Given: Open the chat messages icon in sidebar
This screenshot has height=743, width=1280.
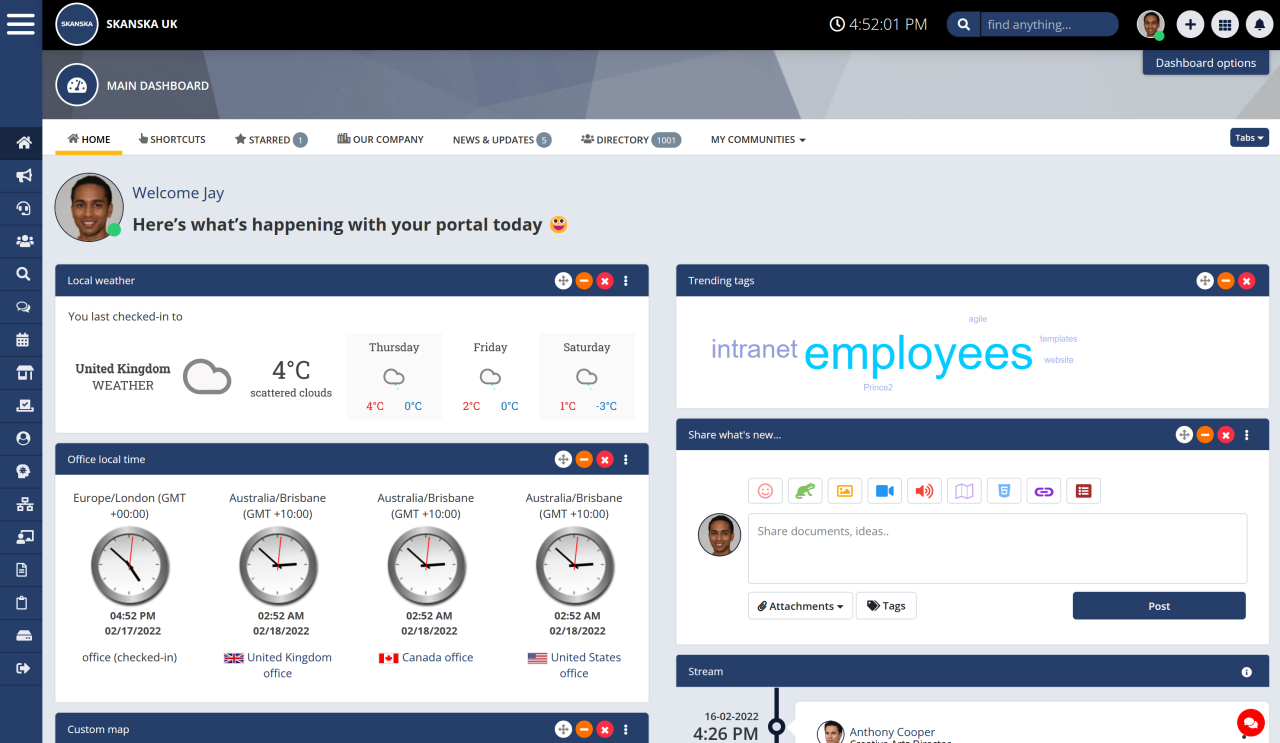Looking at the screenshot, I should (x=21, y=306).
